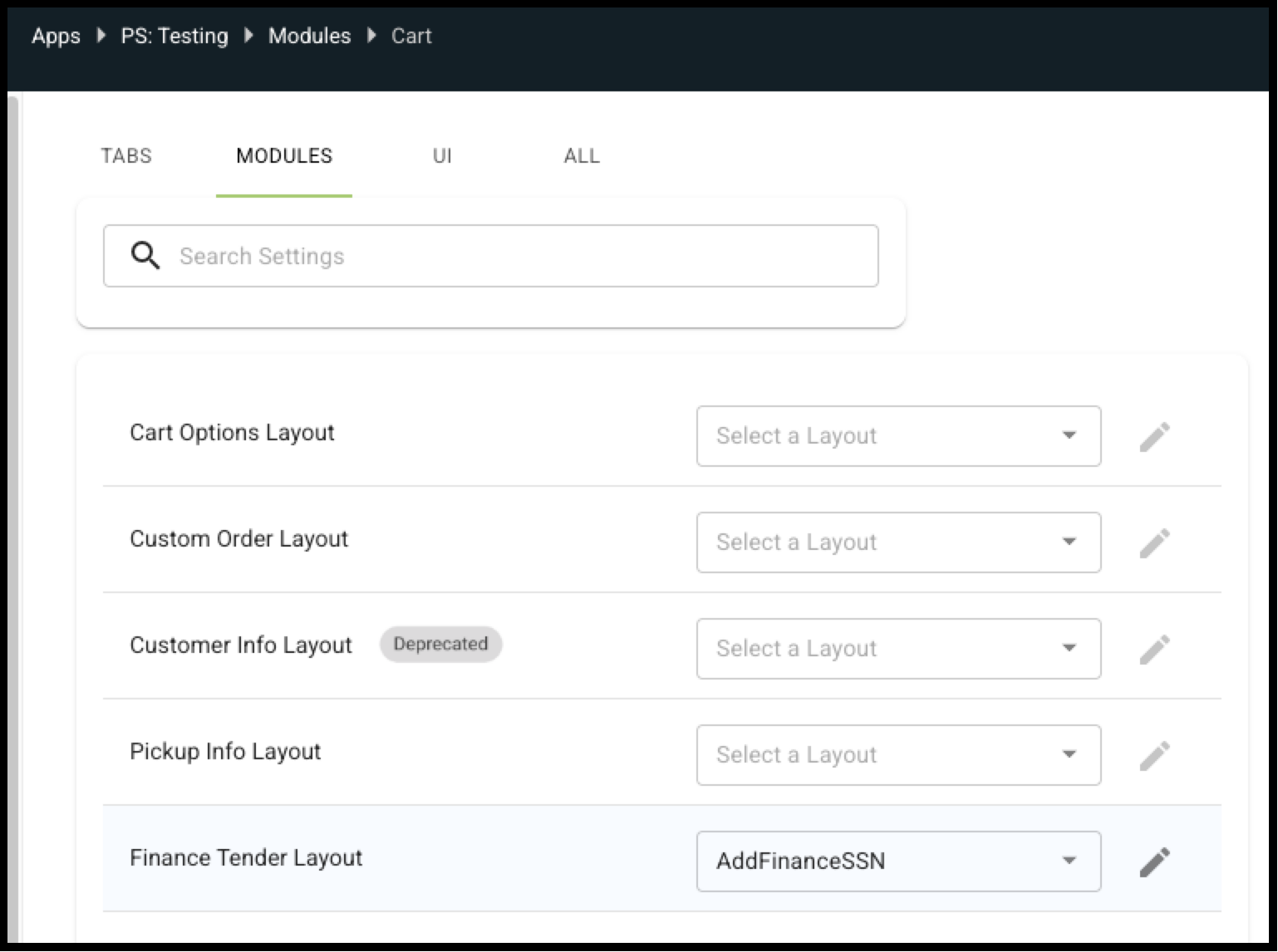Click the pencil icon beside Pickup Info Layout
The width and height of the screenshot is (1278, 952).
coord(1154,755)
